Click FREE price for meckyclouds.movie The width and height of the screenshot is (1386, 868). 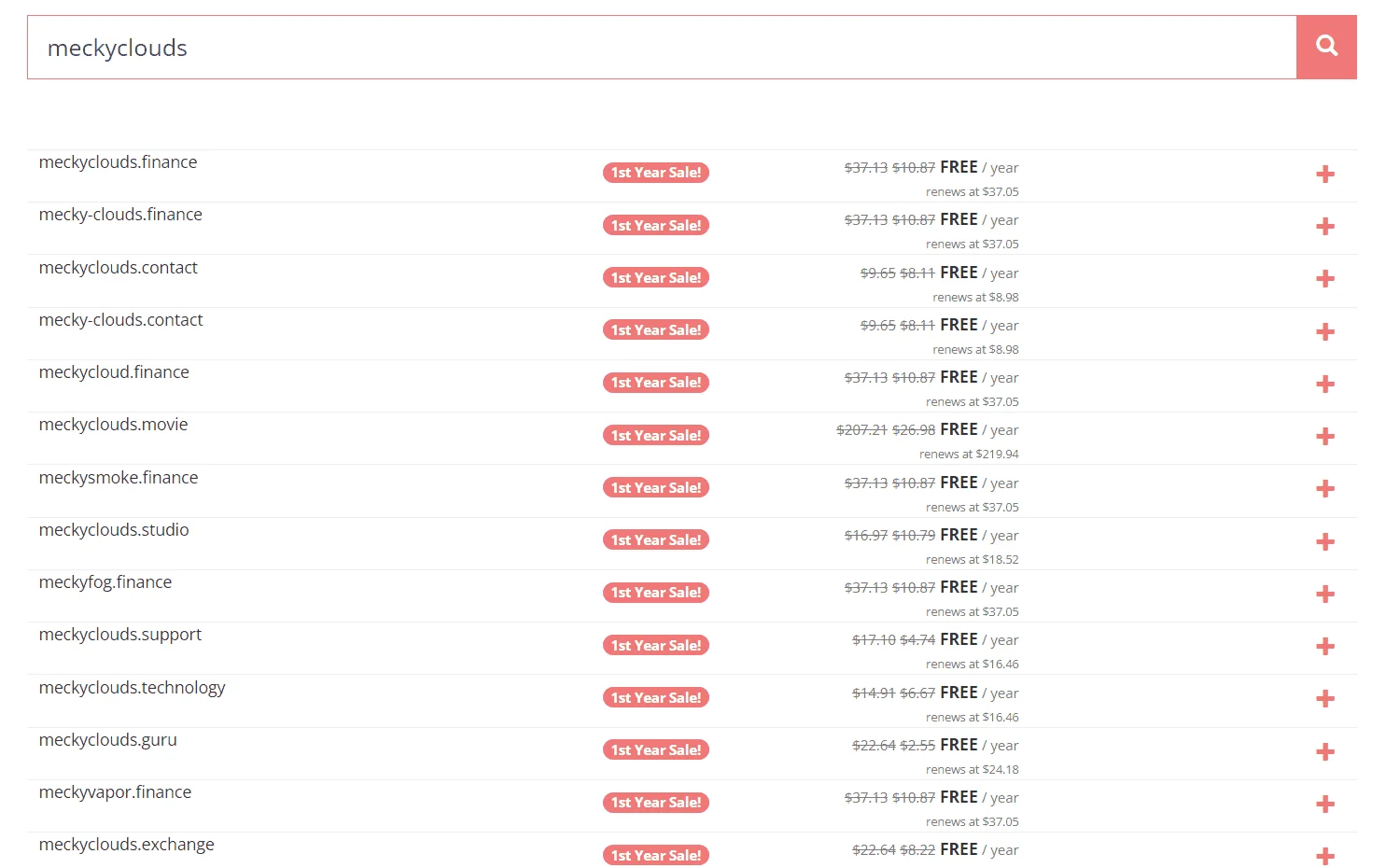(959, 430)
